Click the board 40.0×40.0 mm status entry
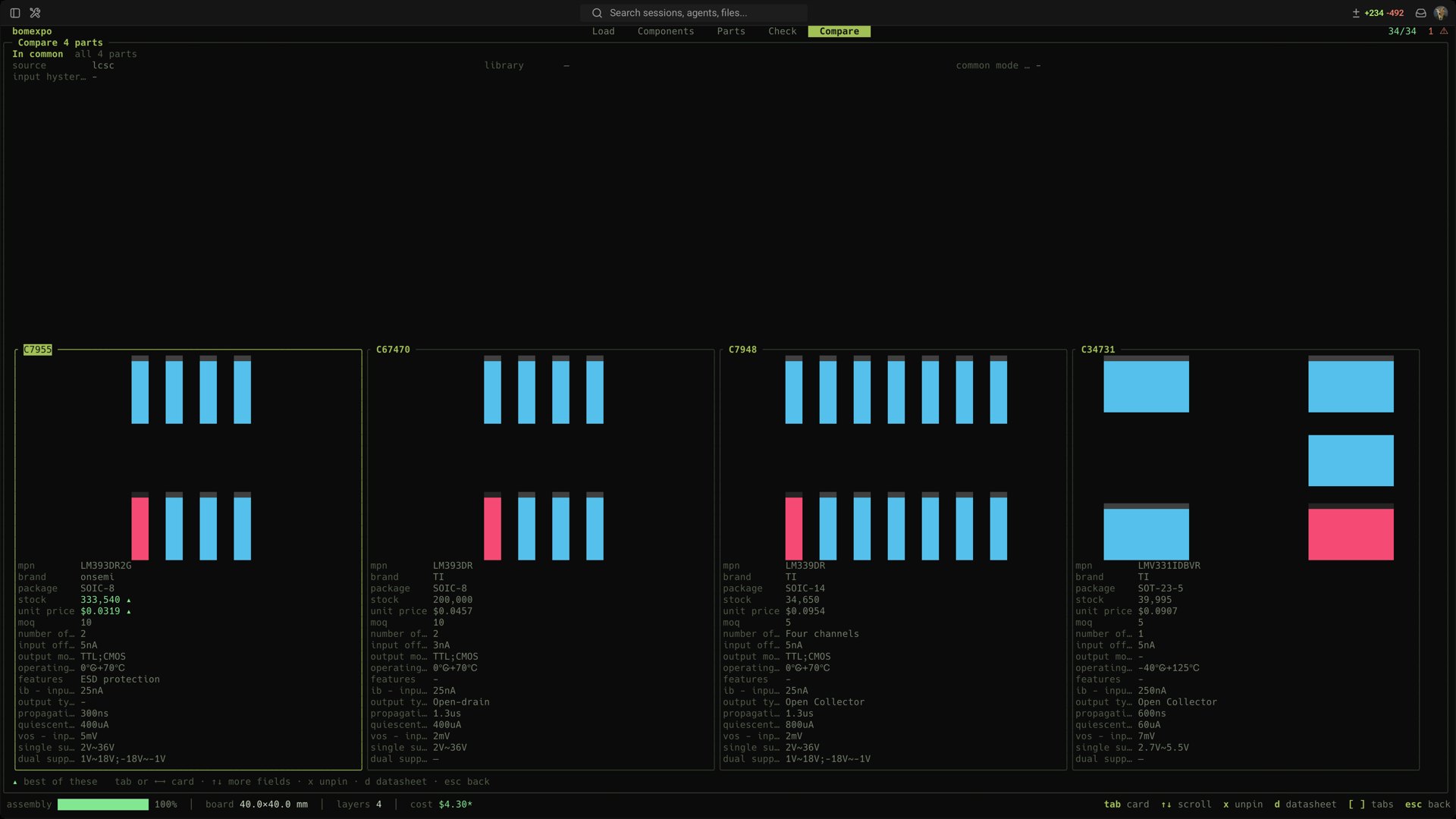 pyautogui.click(x=256, y=805)
